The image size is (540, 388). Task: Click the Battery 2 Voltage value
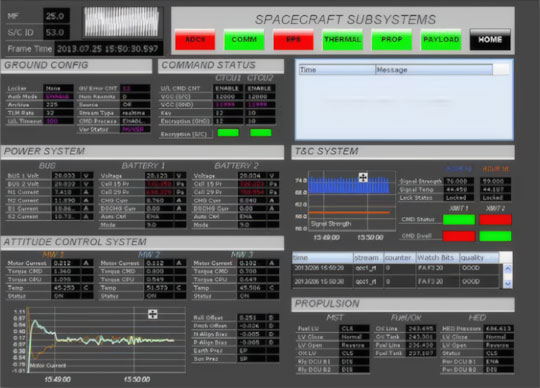[252, 176]
